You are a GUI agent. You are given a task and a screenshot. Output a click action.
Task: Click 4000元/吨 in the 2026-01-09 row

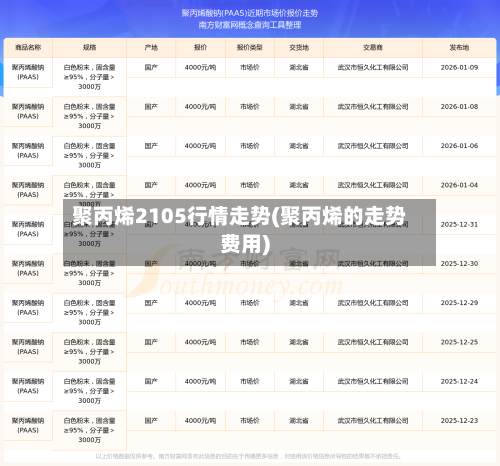[200, 67]
